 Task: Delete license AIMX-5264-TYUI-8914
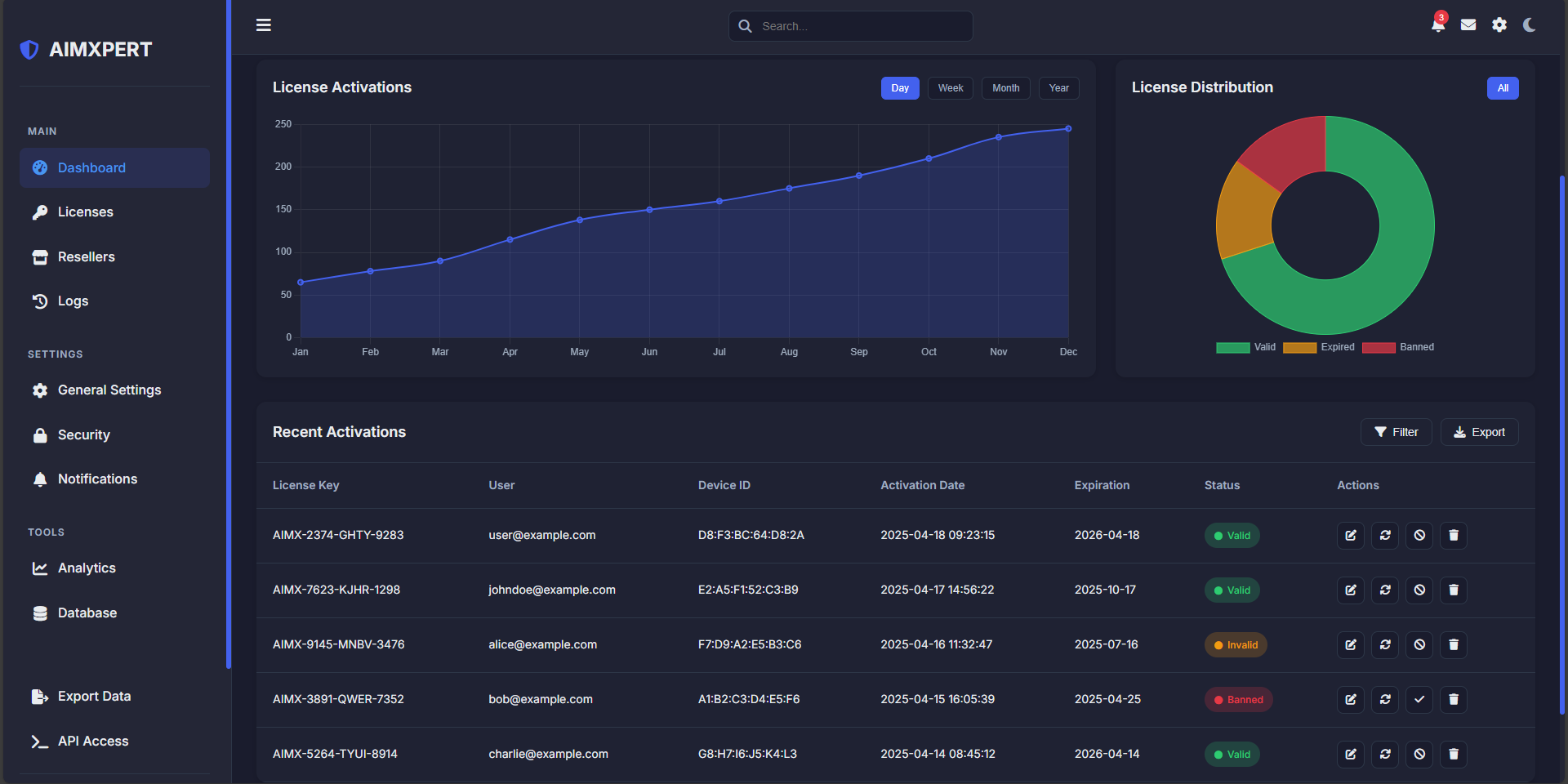point(1454,755)
